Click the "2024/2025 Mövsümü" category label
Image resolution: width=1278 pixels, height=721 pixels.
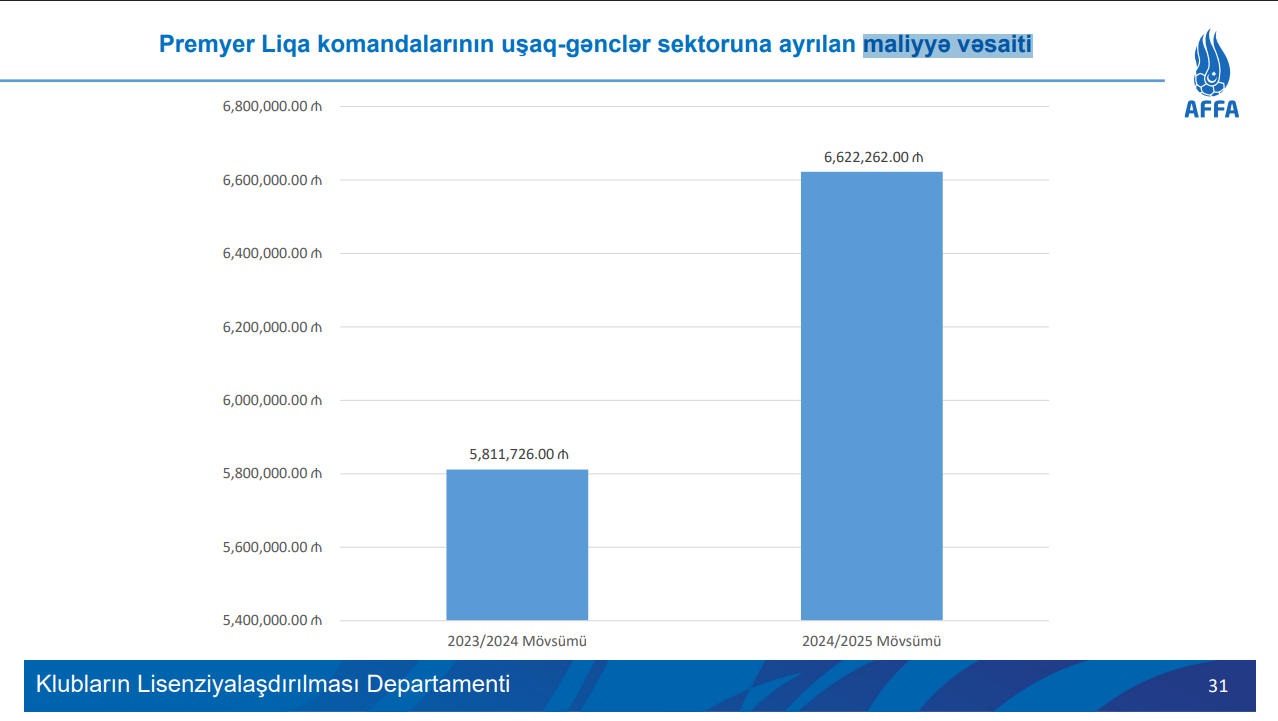871,641
